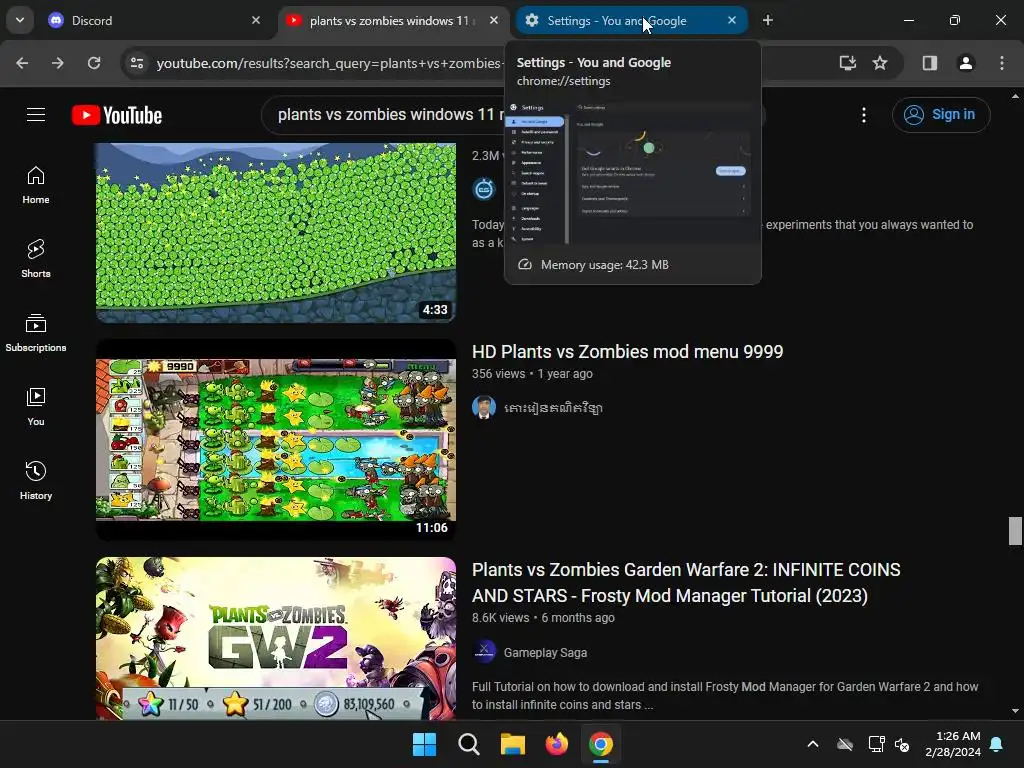Open File Explorer from taskbar

pos(513,744)
